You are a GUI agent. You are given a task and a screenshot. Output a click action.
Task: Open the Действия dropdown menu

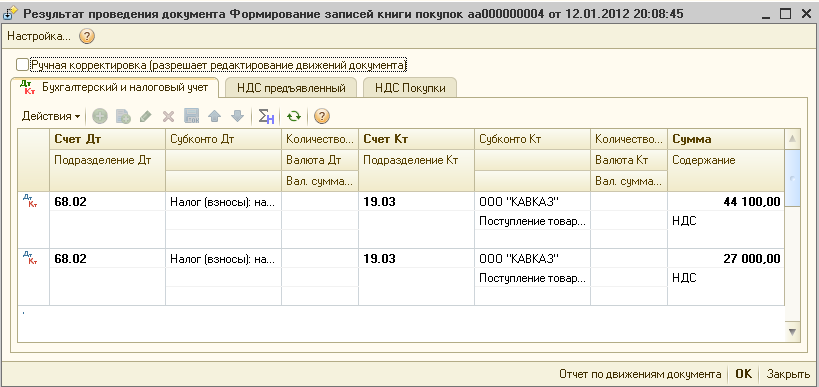coord(51,116)
